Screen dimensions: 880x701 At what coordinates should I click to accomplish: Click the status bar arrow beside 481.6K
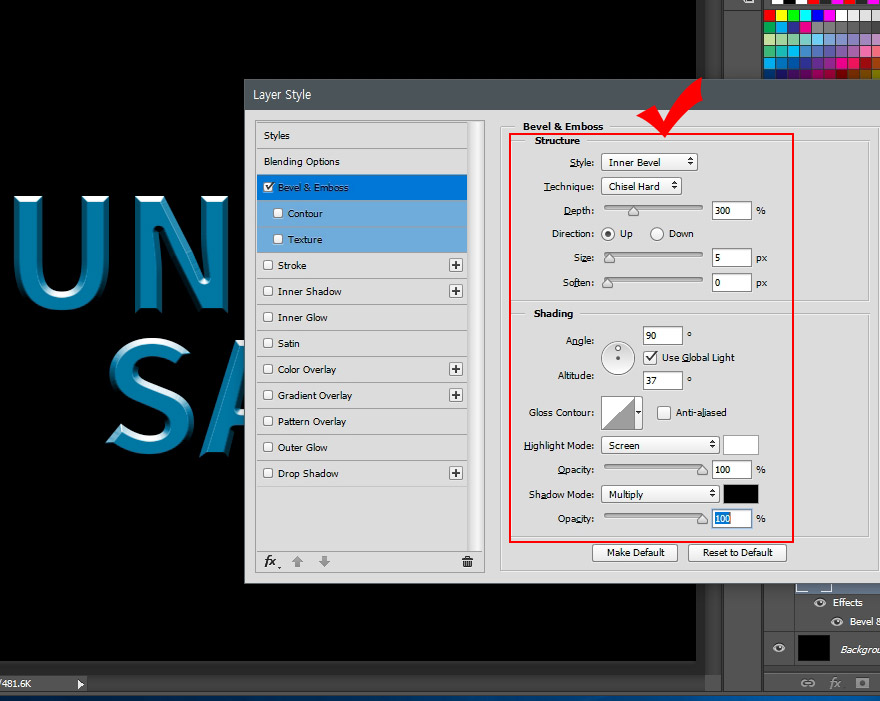click(x=80, y=684)
